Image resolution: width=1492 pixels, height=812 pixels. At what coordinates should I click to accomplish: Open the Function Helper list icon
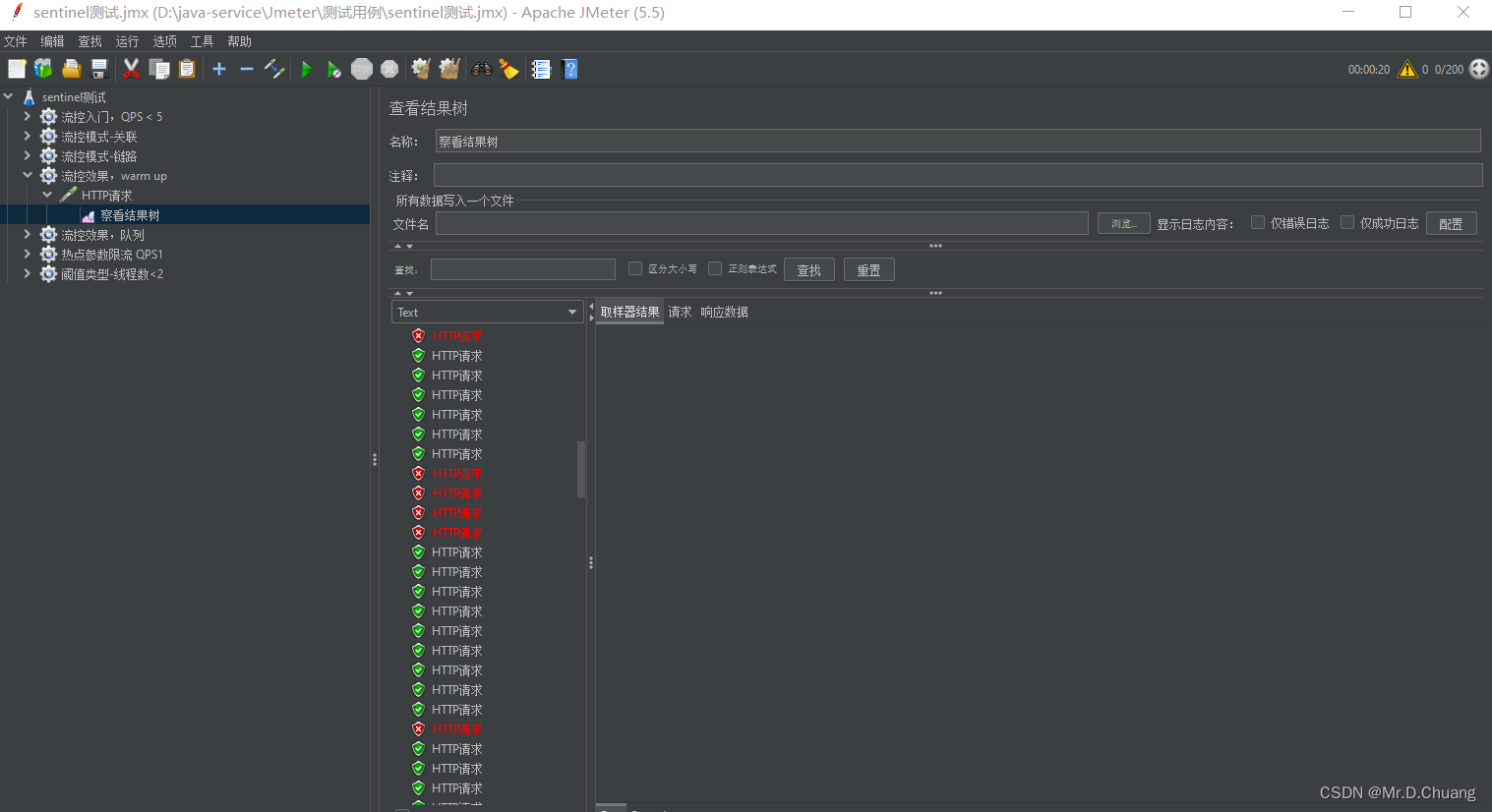pyautogui.click(x=541, y=69)
